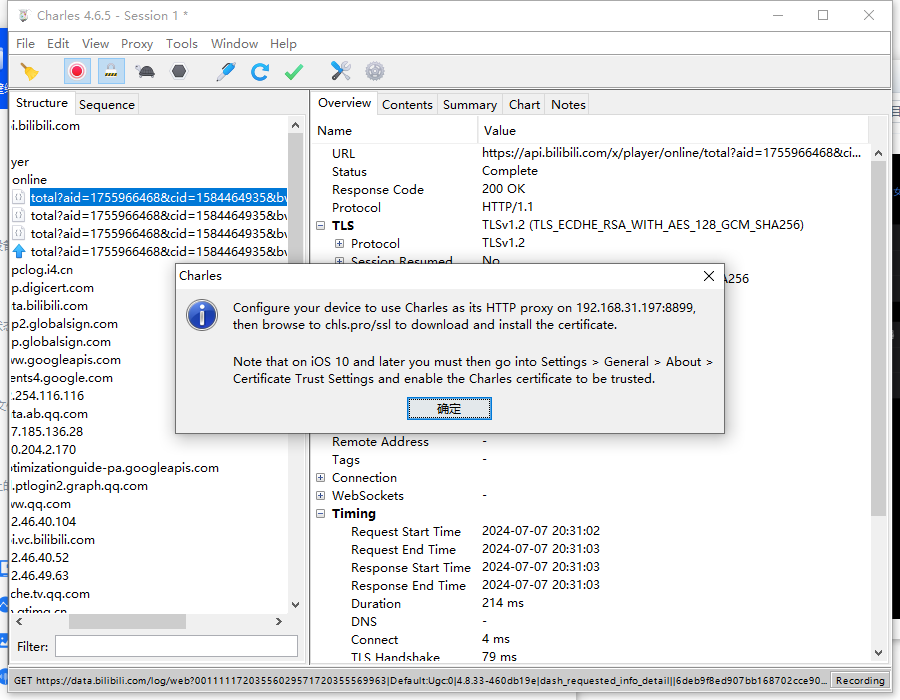Click the broom Clear Session icon
900x700 pixels.
point(29,72)
